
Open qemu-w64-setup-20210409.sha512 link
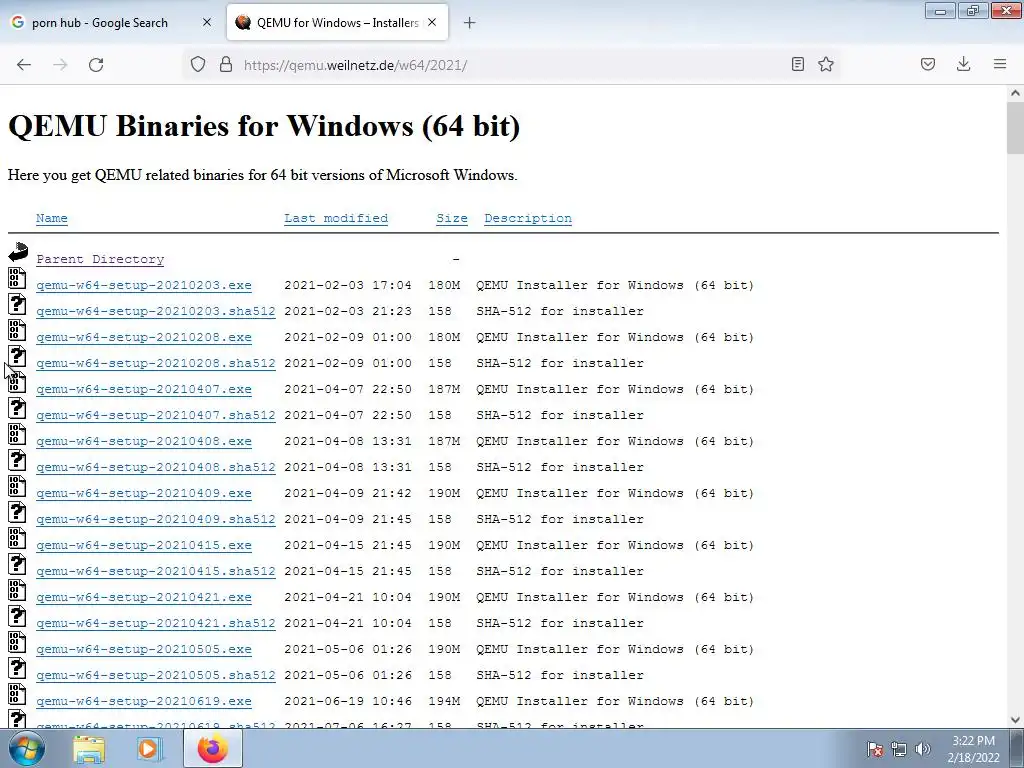tap(155, 519)
